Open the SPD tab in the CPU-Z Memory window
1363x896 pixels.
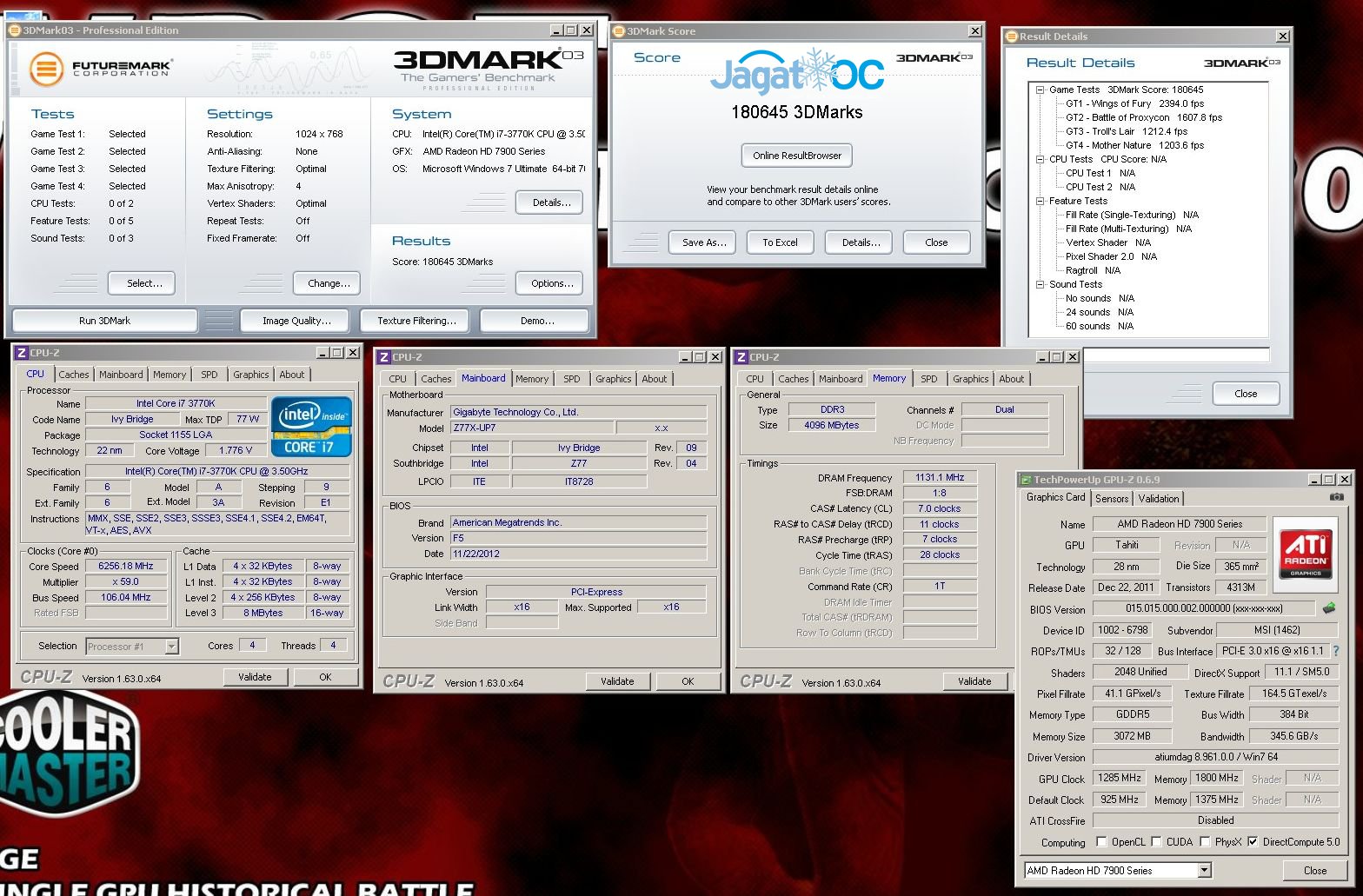(x=928, y=379)
